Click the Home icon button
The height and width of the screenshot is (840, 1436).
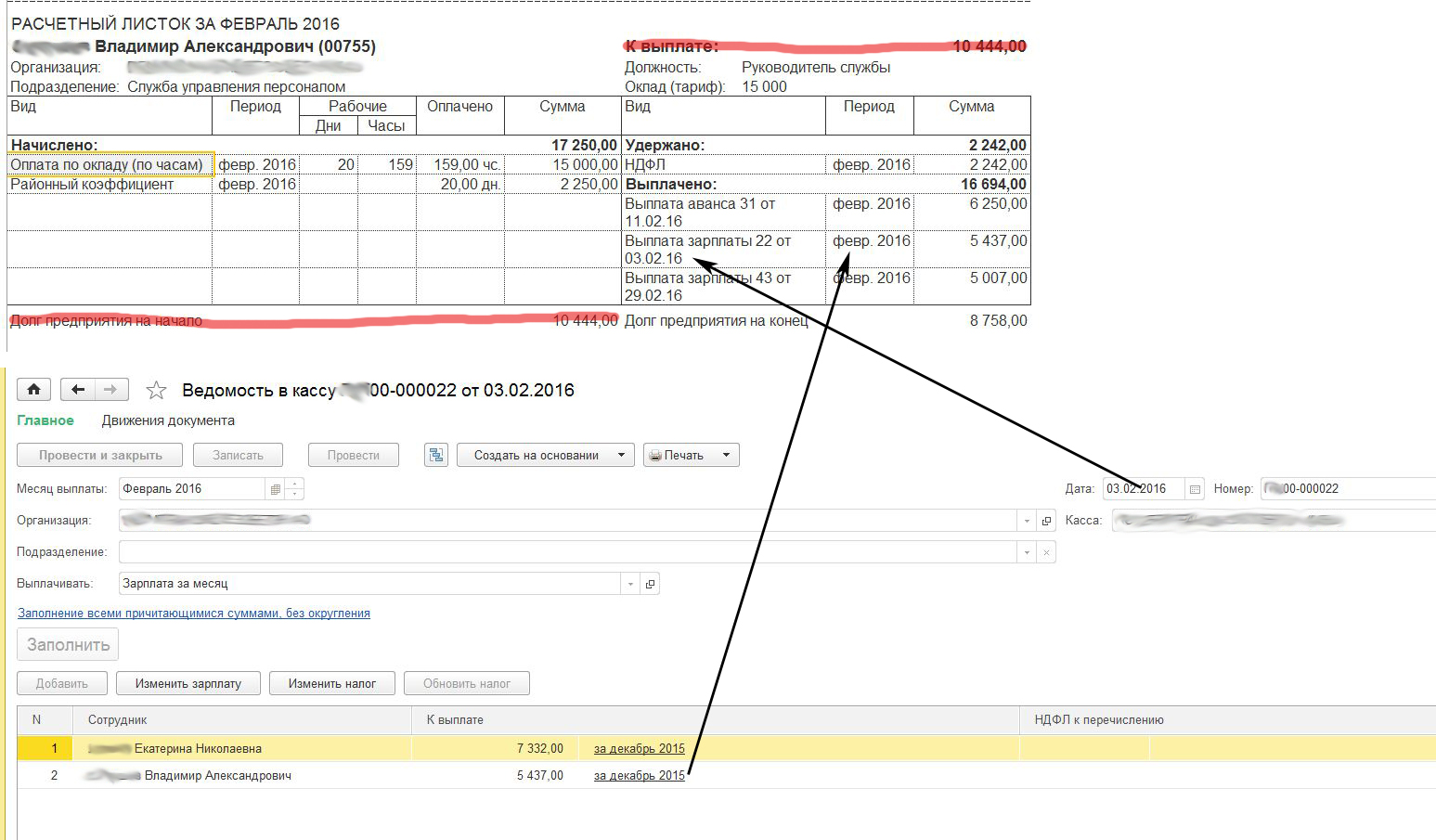pos(33,390)
